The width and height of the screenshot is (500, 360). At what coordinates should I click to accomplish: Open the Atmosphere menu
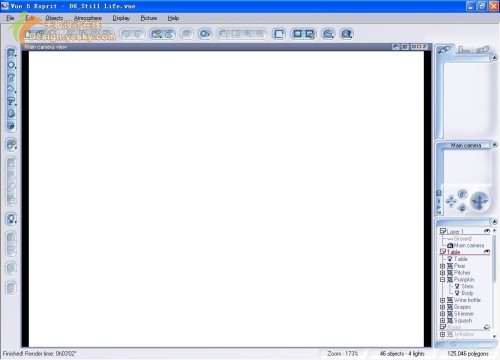pos(88,18)
